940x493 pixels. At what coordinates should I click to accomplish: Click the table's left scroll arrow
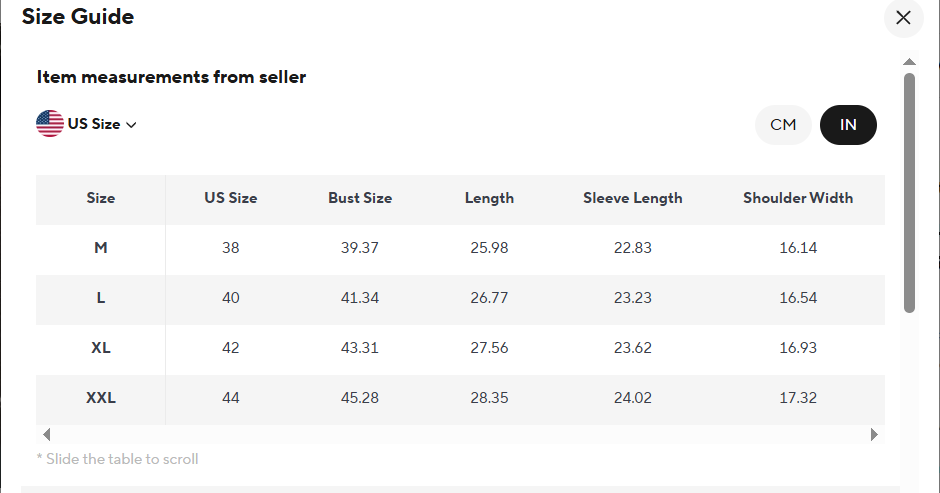46,435
